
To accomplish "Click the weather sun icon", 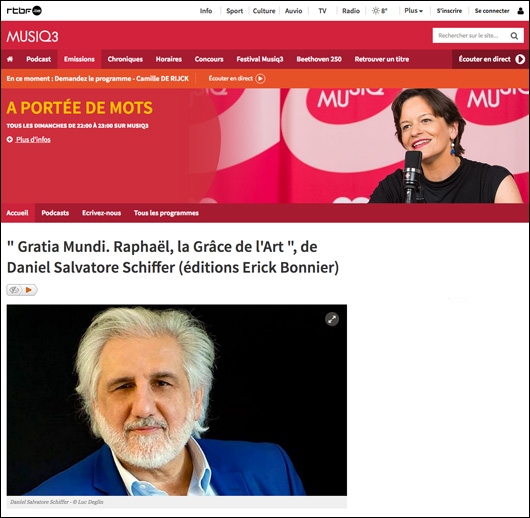I will (376, 11).
